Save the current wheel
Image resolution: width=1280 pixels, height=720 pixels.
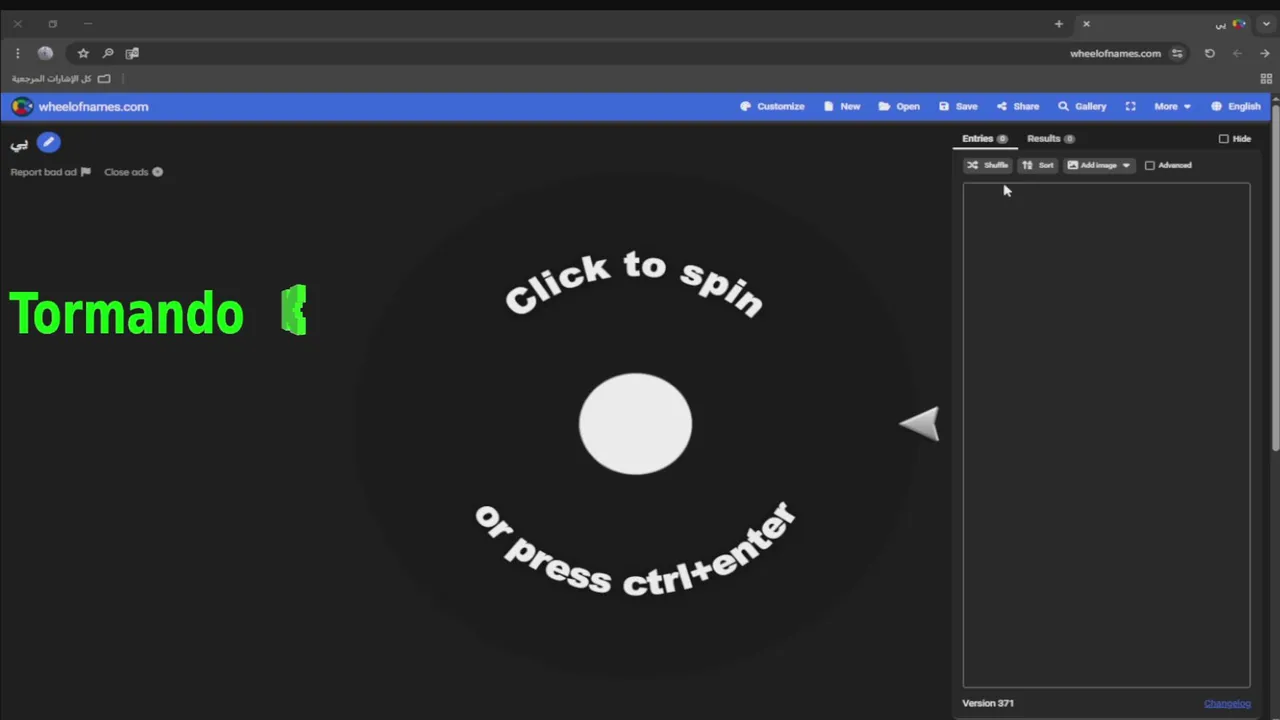pyautogui.click(x=957, y=106)
